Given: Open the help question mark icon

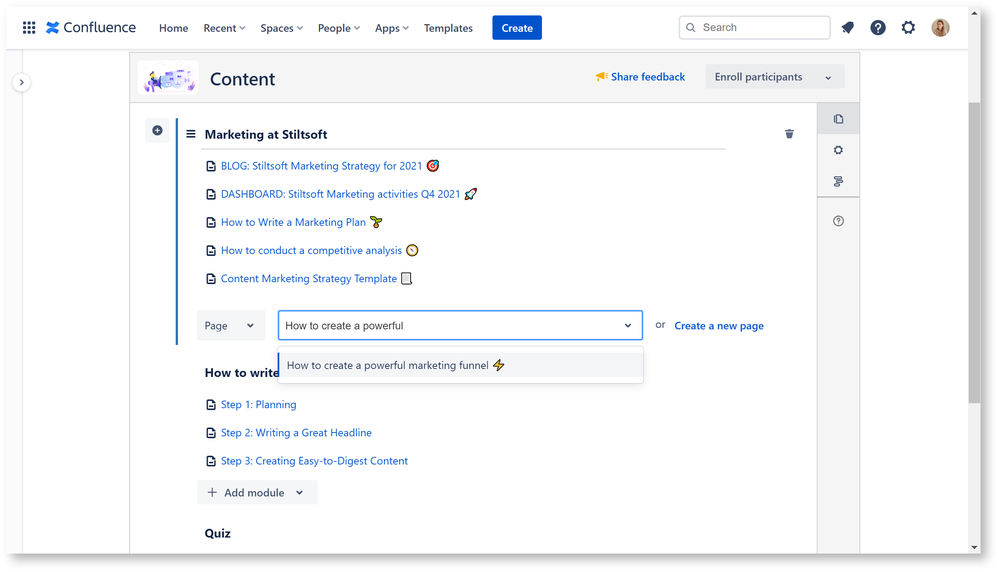Looking at the screenshot, I should click(878, 27).
